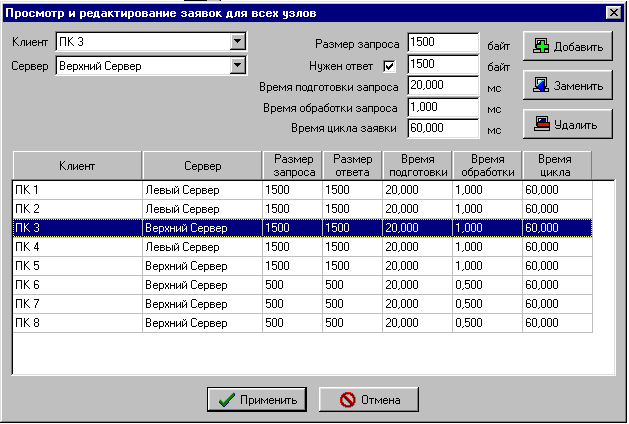Toggle the Нужен ответ checkbox
Viewport: 629px width, 424px height.
tap(390, 66)
